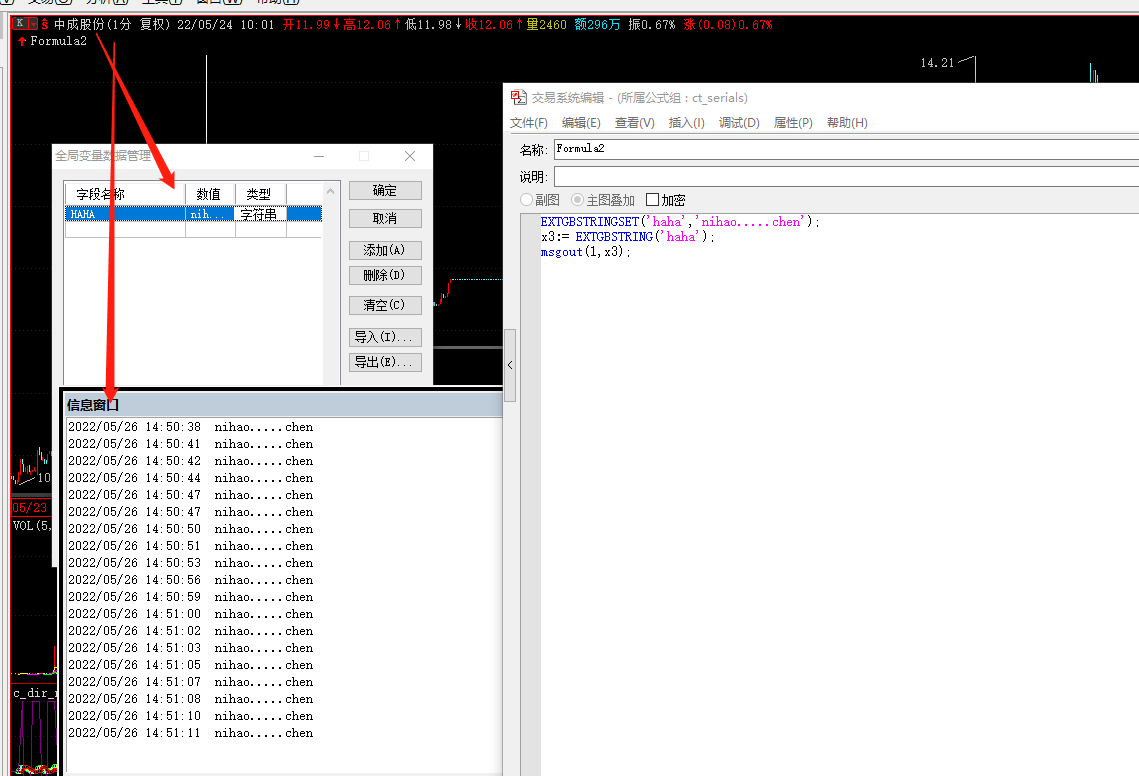Click the 14.21 price label on chart
The image size is (1139, 776).
pyautogui.click(x=937, y=63)
